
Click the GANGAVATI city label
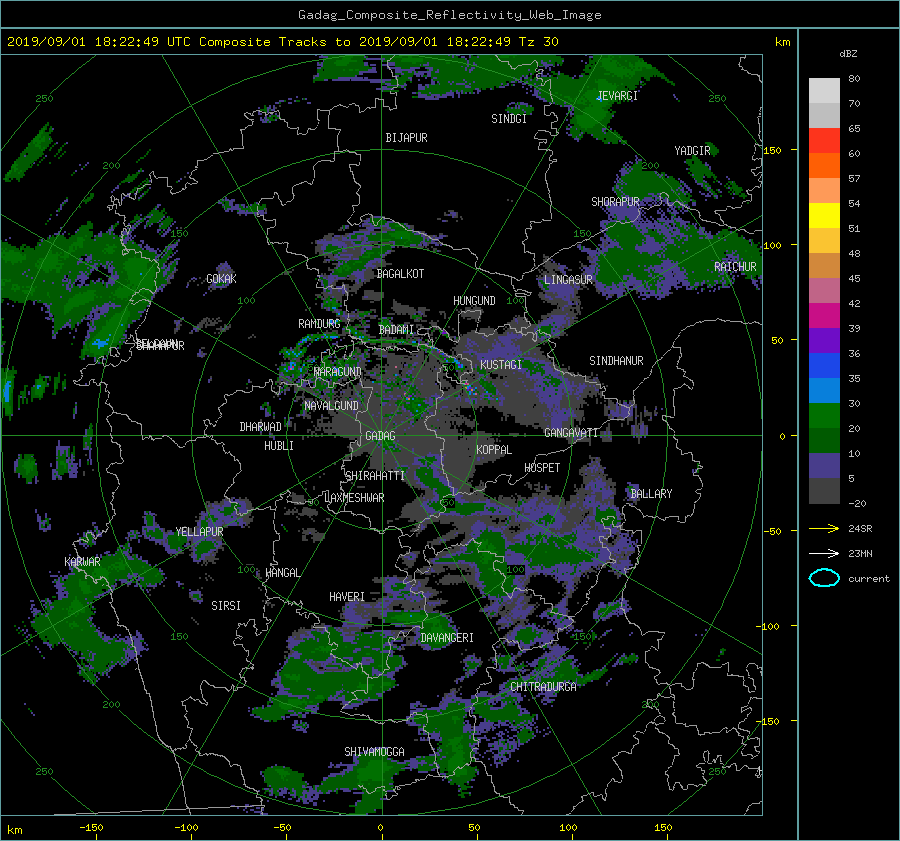click(571, 433)
